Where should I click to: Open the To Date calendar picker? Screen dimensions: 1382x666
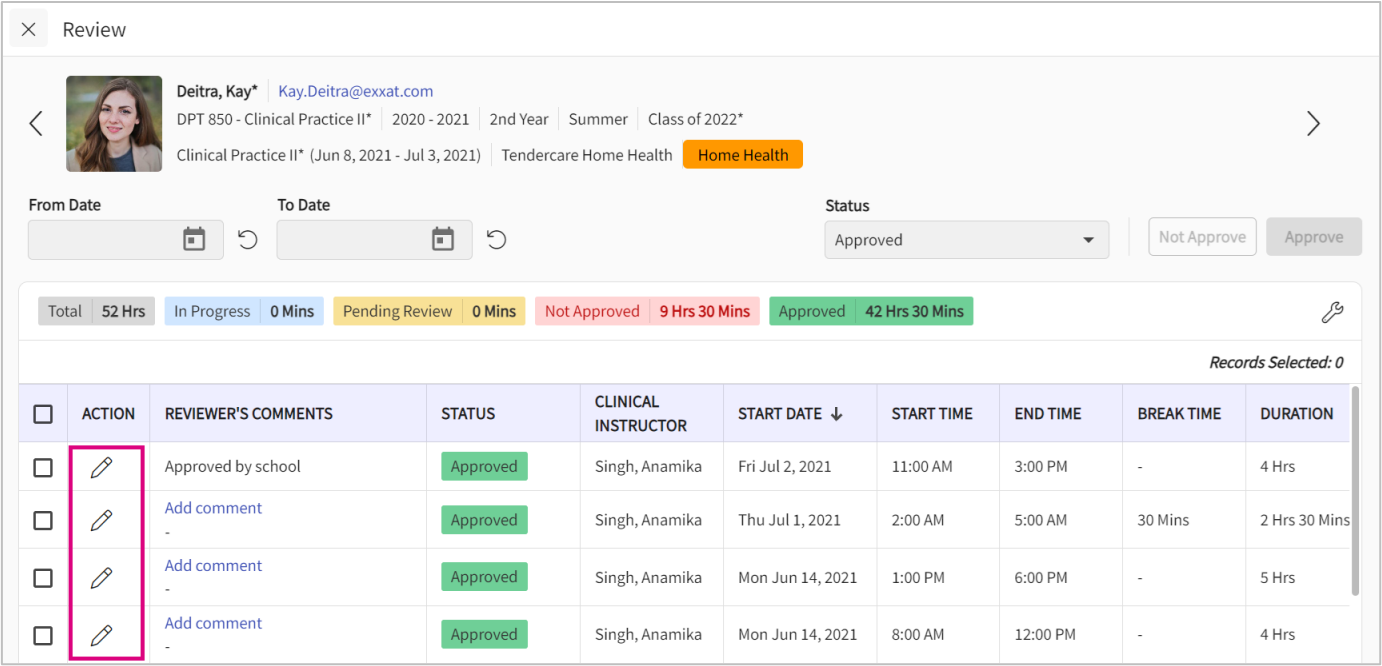pyautogui.click(x=443, y=240)
